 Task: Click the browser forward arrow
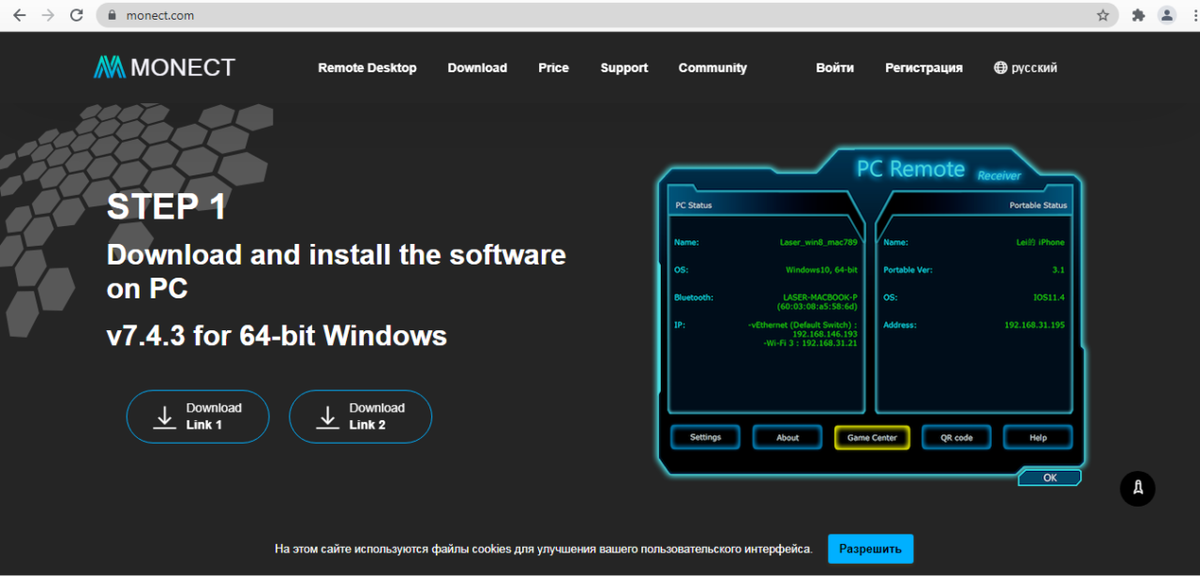coord(48,16)
